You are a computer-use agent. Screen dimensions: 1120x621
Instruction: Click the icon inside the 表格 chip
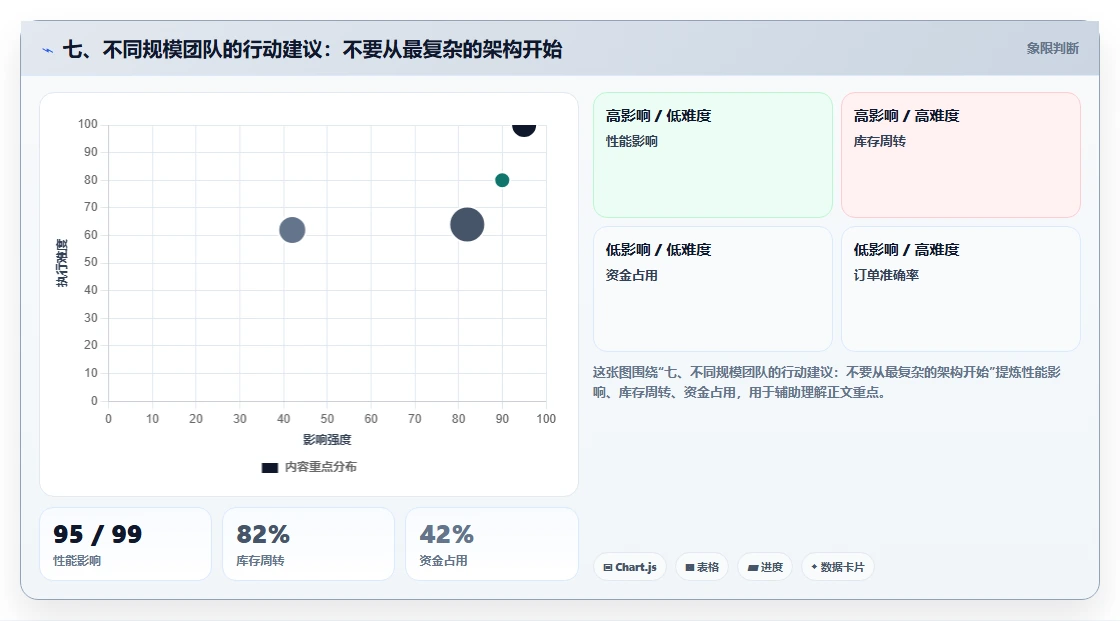tap(690, 567)
